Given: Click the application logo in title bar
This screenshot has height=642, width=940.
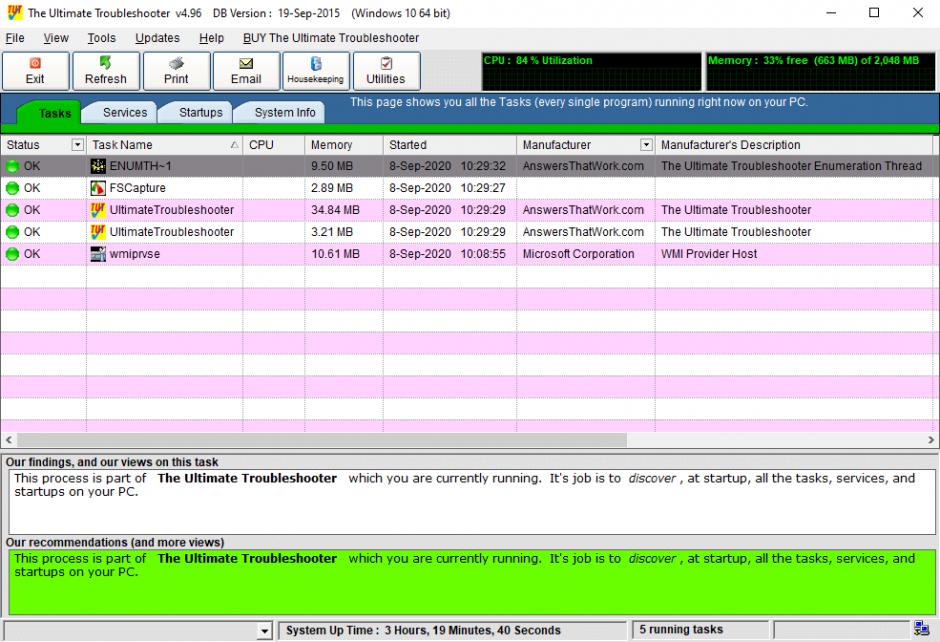Looking at the screenshot, I should (x=14, y=13).
